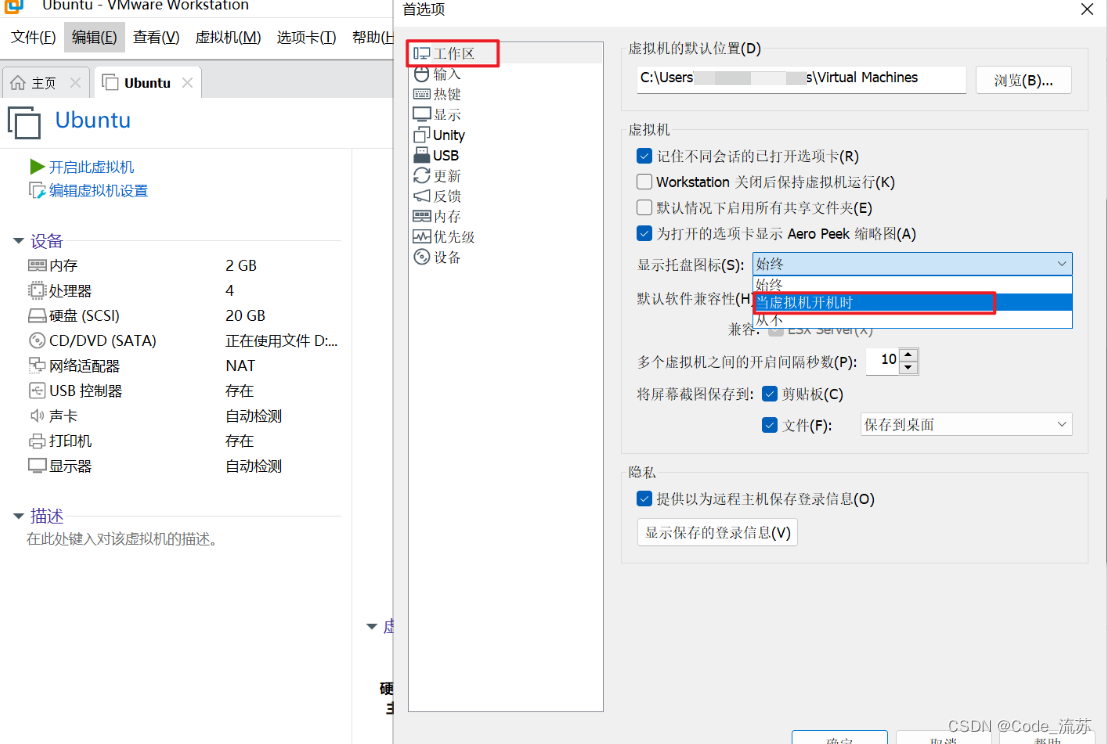Click the 处理器 processor chip icon
Viewport: 1107px width, 744px height.
point(37,291)
